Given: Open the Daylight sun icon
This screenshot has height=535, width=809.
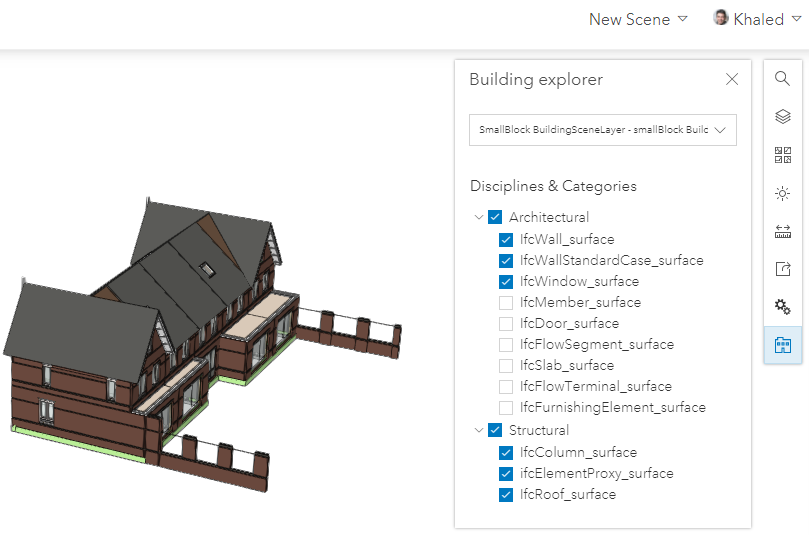Looking at the screenshot, I should (782, 193).
